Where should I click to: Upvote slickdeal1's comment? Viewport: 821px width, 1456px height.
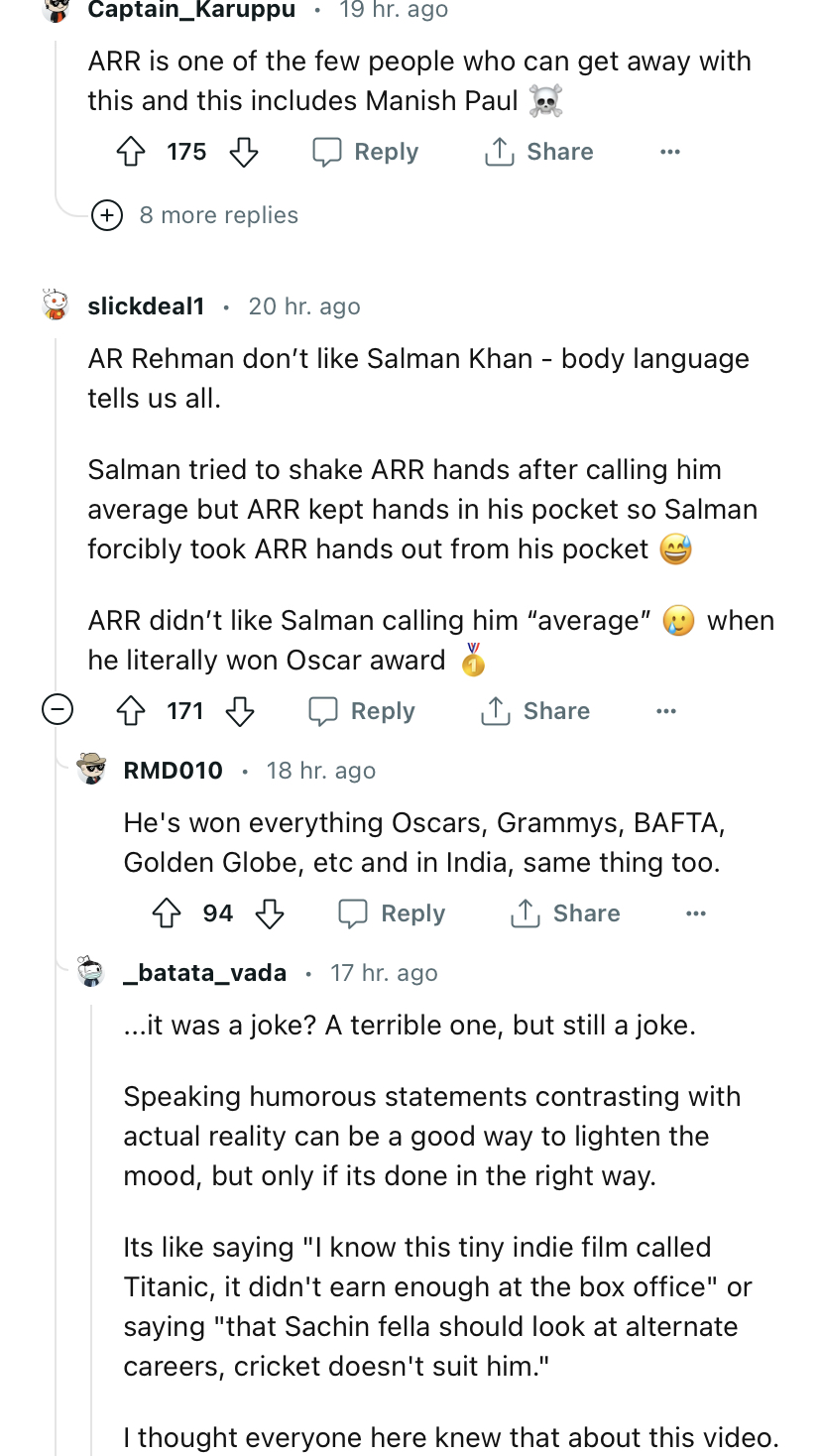click(x=132, y=711)
